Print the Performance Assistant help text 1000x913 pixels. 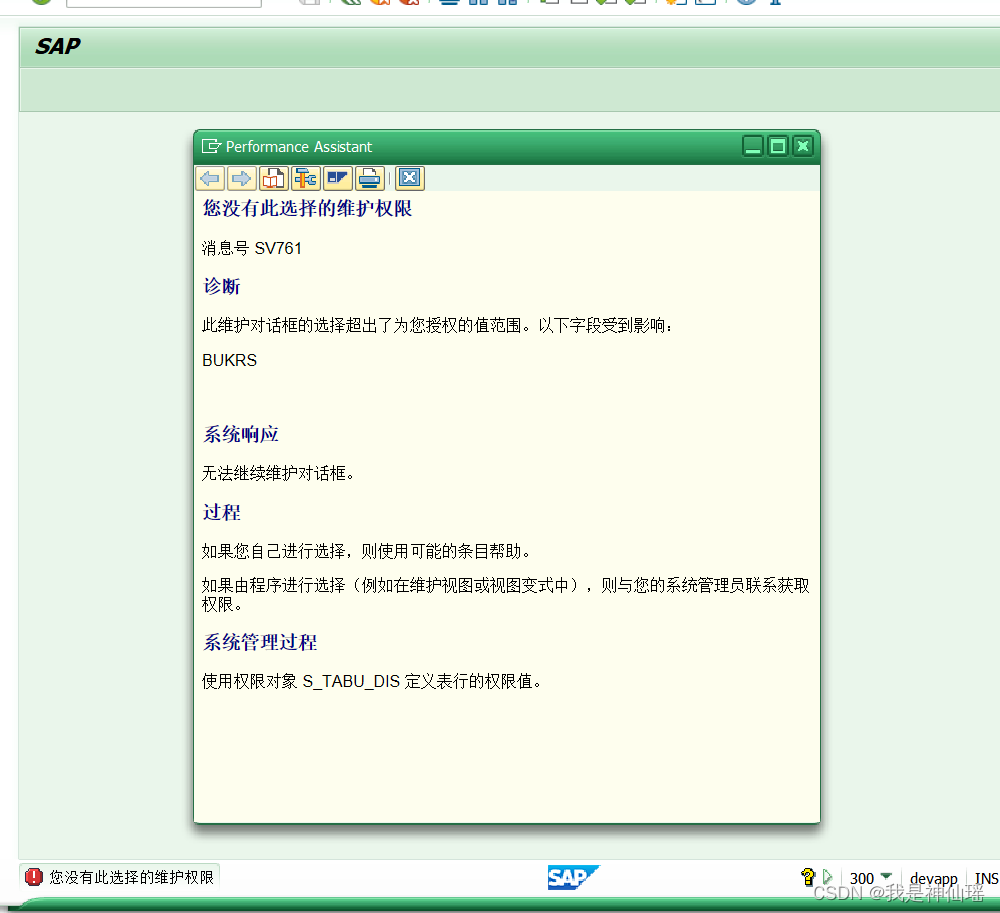[x=369, y=177]
